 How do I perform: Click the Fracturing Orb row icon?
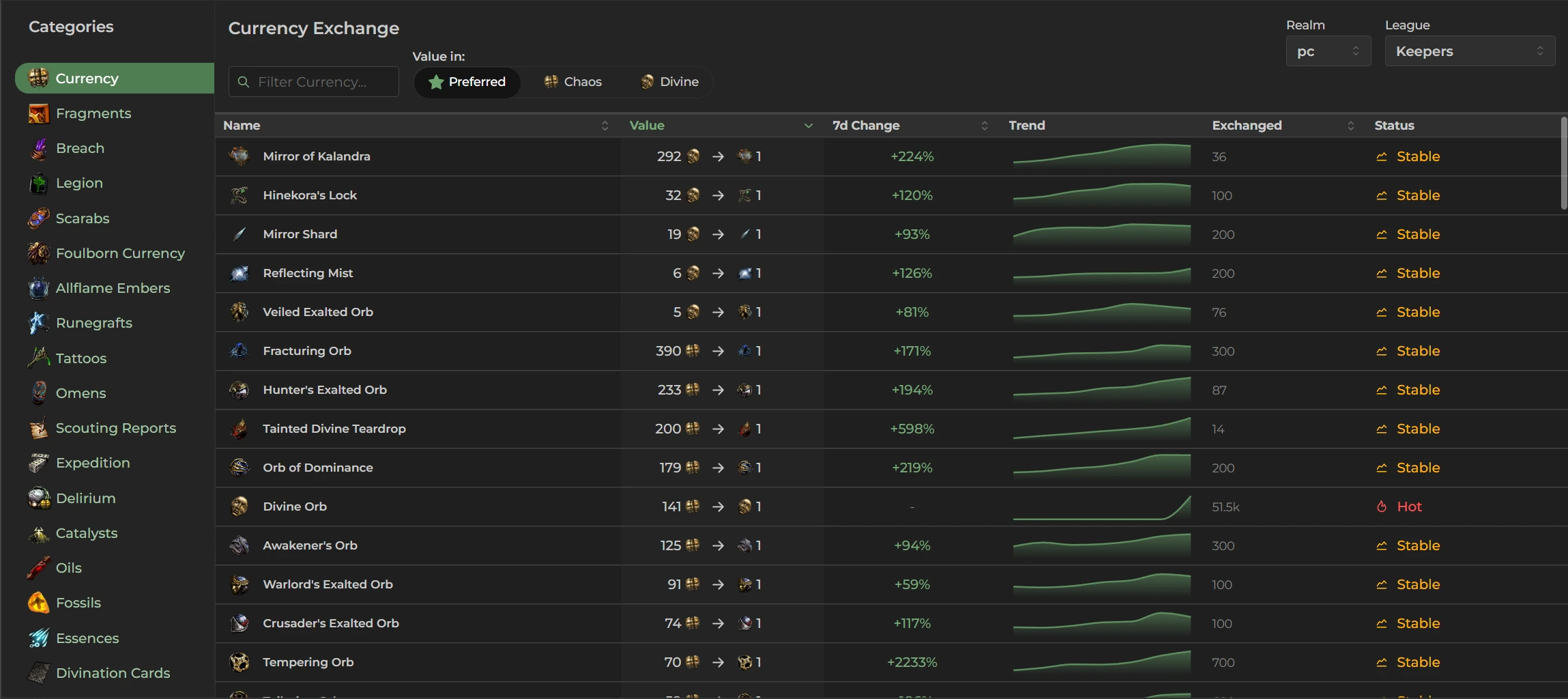pyautogui.click(x=239, y=351)
